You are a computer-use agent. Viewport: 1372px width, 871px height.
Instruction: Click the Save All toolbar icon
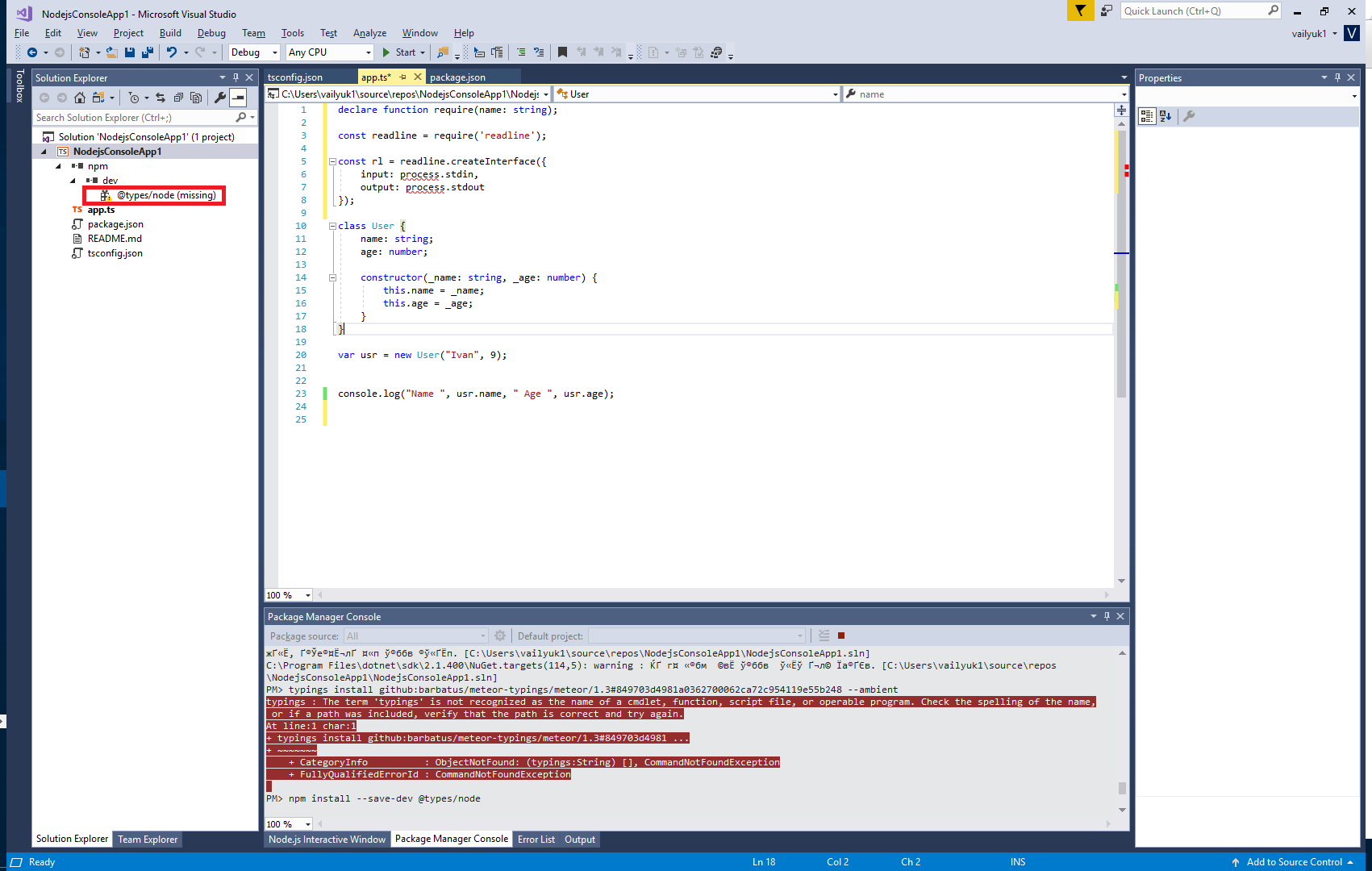(148, 52)
